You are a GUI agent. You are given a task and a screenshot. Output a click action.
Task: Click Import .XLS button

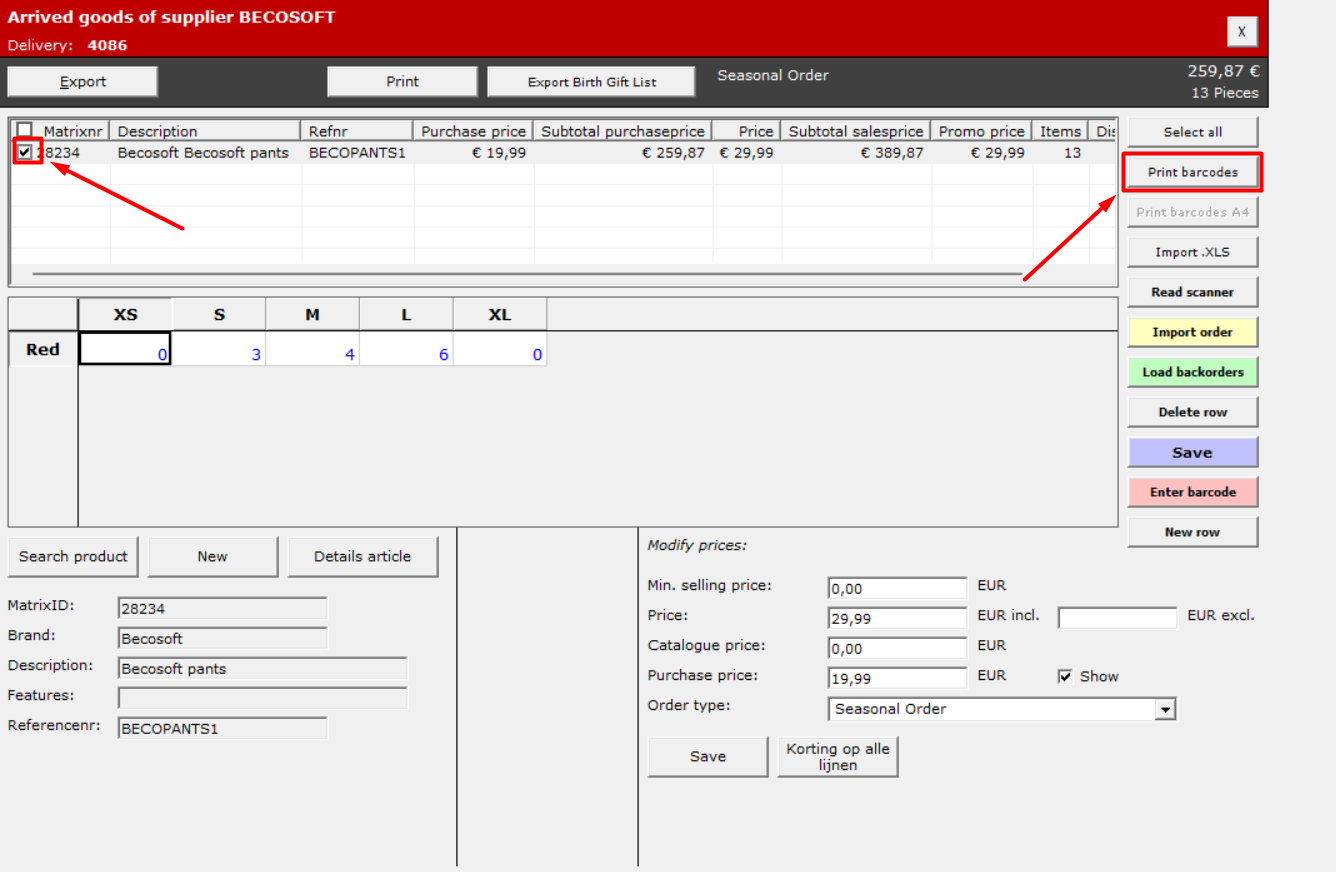pos(1192,252)
